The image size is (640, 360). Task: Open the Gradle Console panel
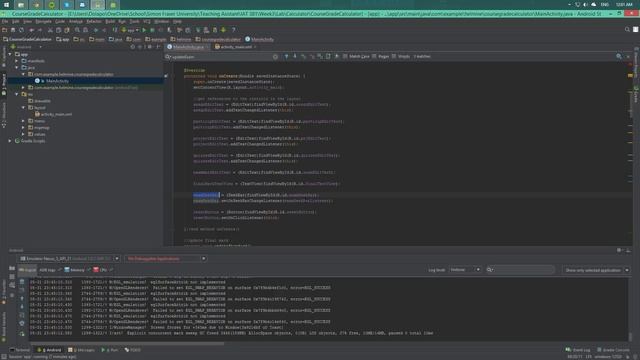613,350
